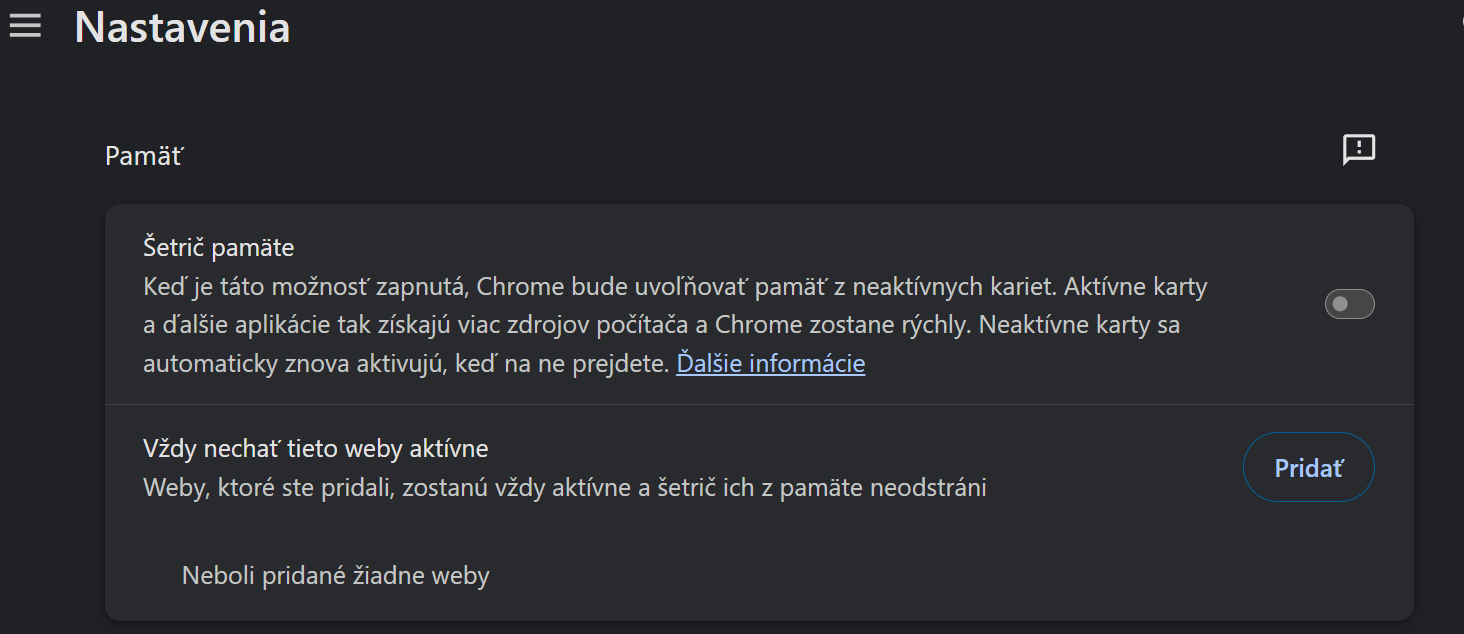
Task: Click the Neboli pridané žiadne weby text
Action: 335,576
